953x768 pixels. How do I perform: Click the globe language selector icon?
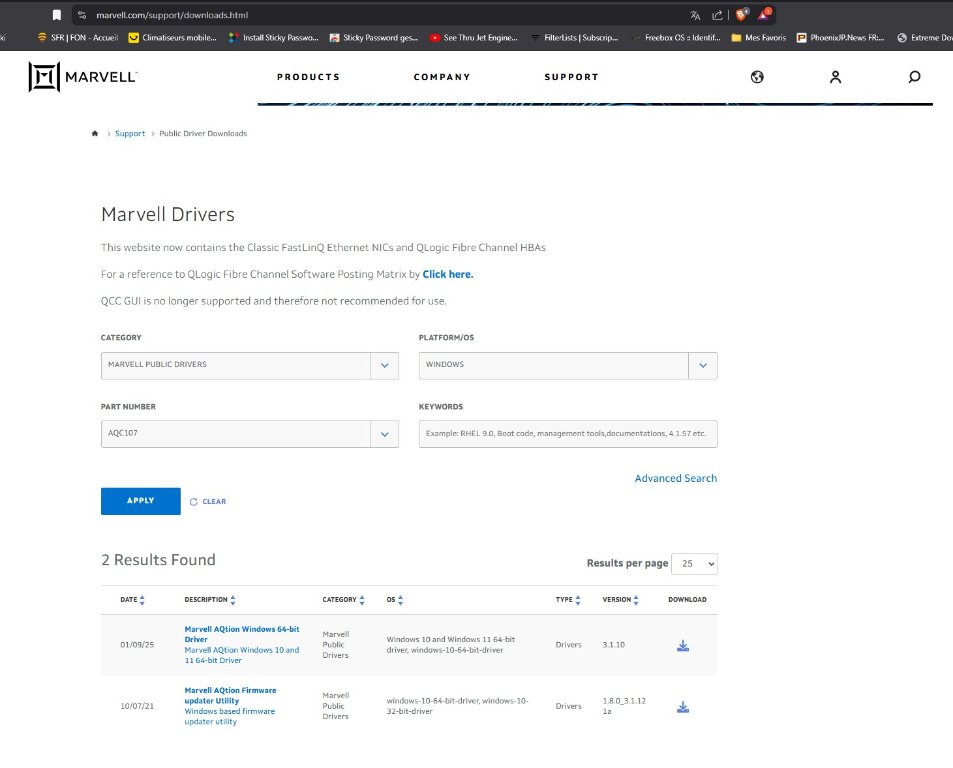point(757,77)
